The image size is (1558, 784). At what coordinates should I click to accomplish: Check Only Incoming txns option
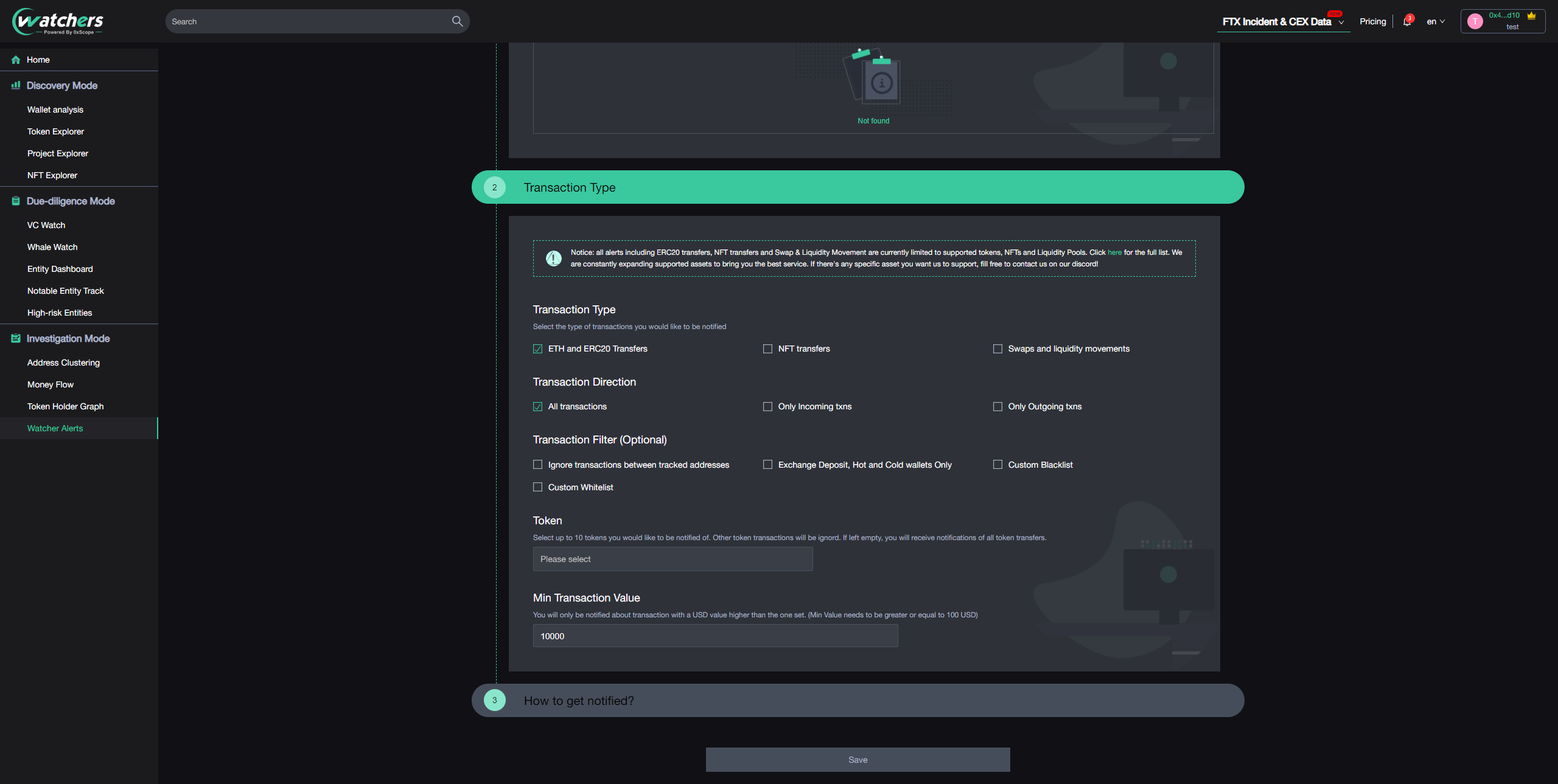(767, 406)
